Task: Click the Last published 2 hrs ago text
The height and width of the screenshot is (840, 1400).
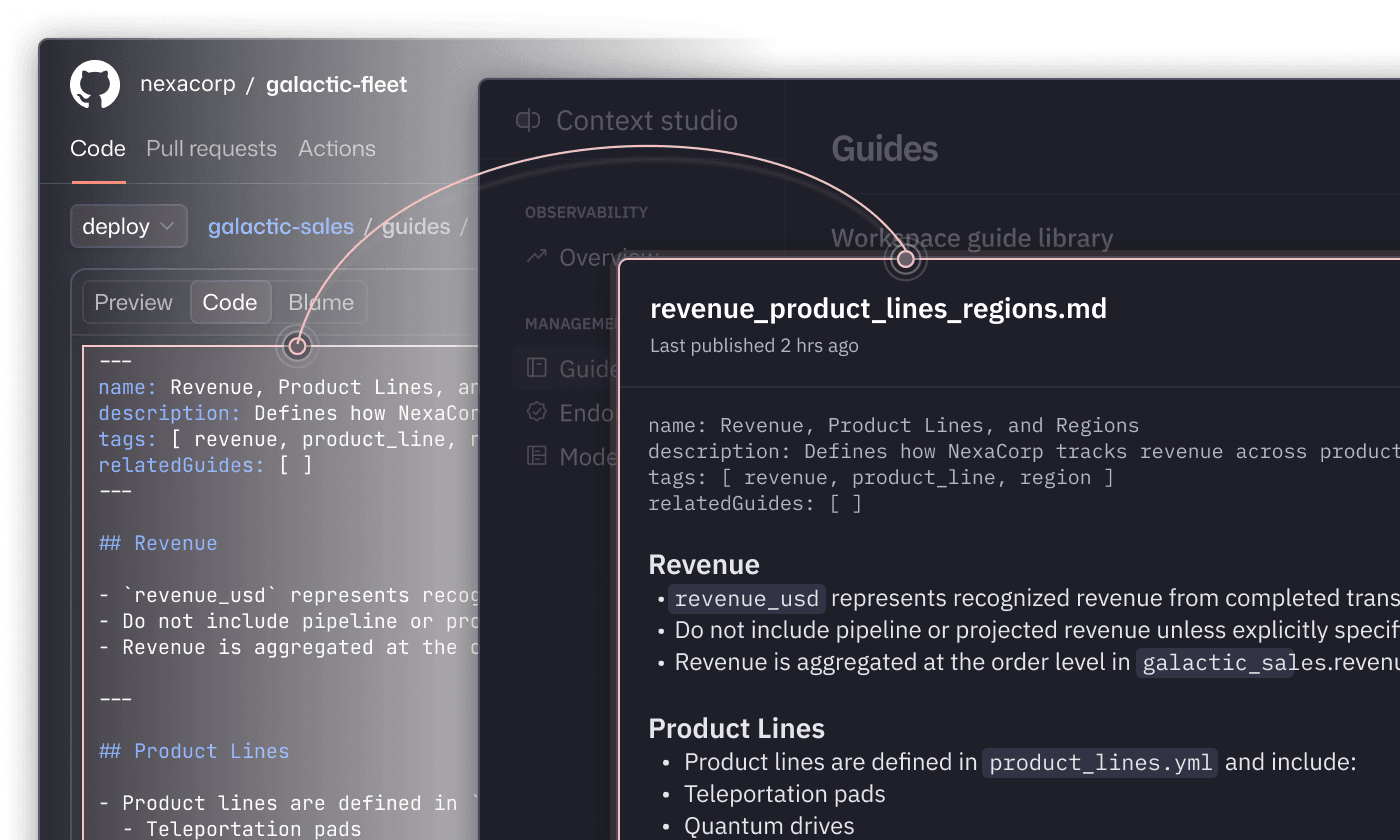Action: click(754, 346)
